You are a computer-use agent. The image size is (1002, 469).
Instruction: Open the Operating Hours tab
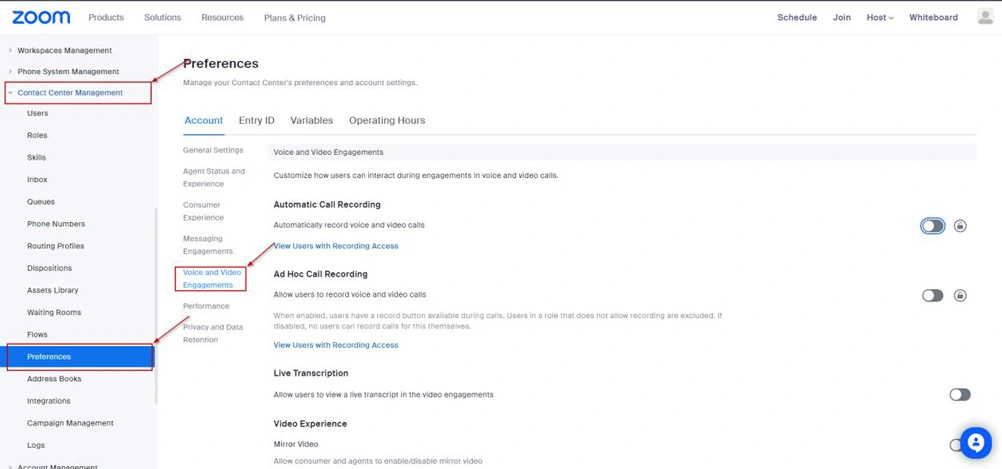pos(386,120)
